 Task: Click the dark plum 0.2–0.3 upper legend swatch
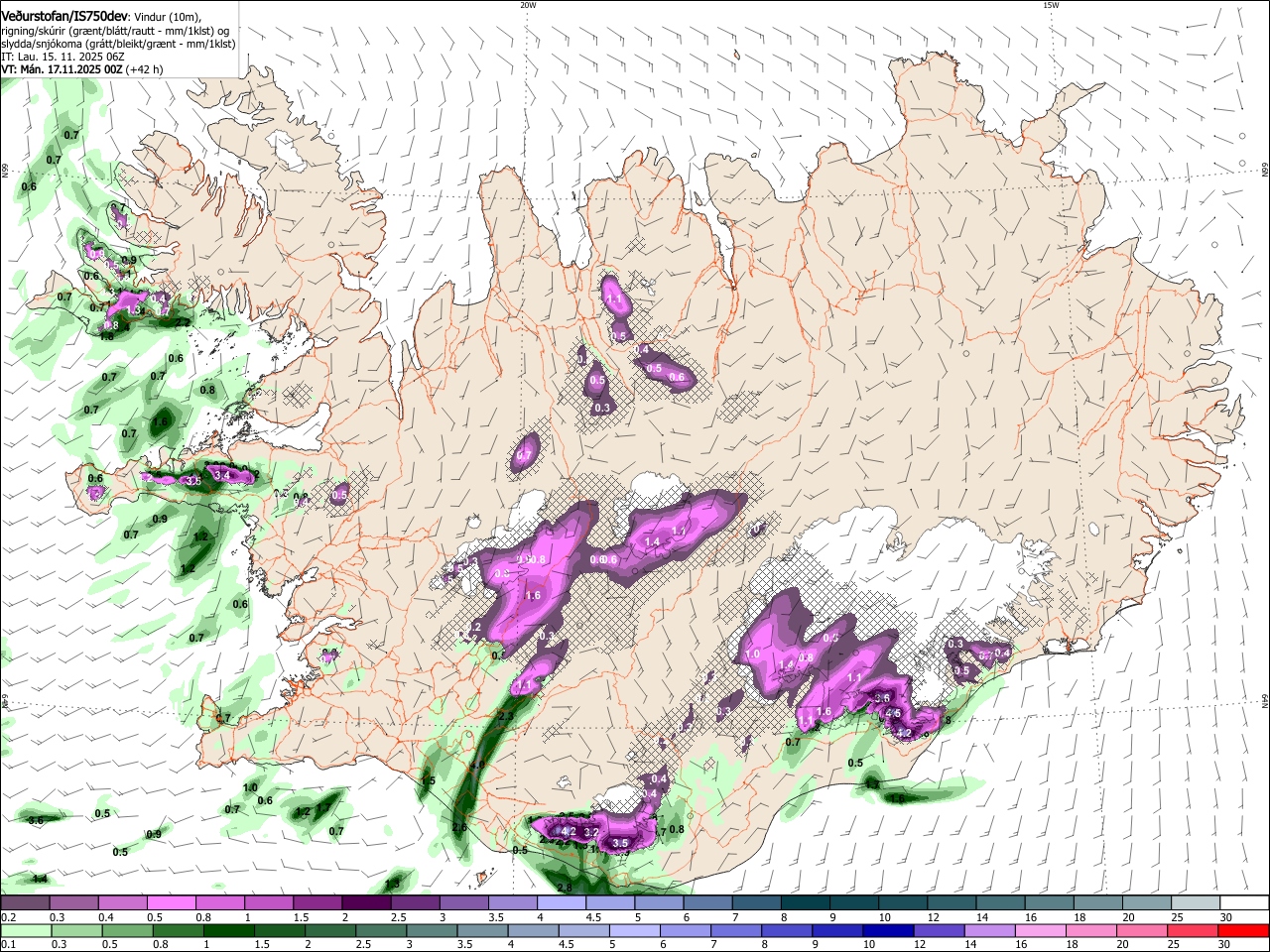point(26,903)
